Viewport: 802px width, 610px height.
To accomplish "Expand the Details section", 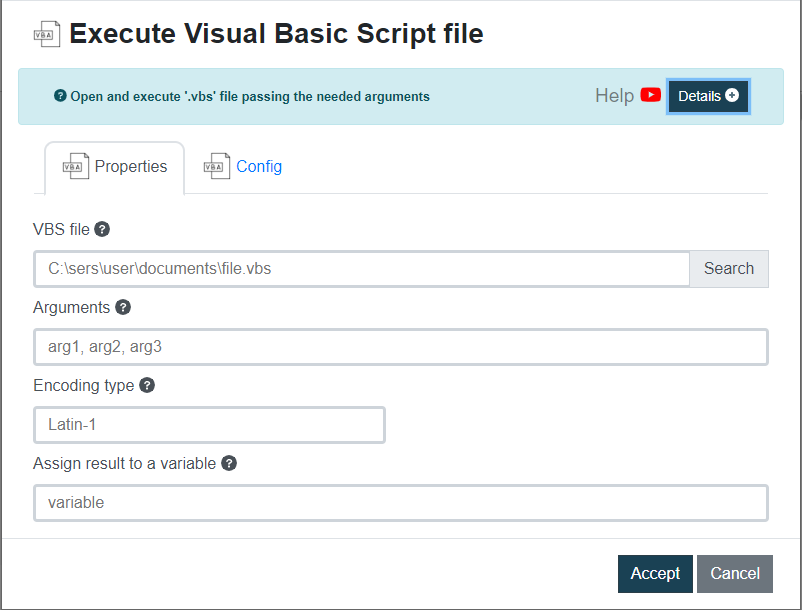I will pyautogui.click(x=707, y=95).
